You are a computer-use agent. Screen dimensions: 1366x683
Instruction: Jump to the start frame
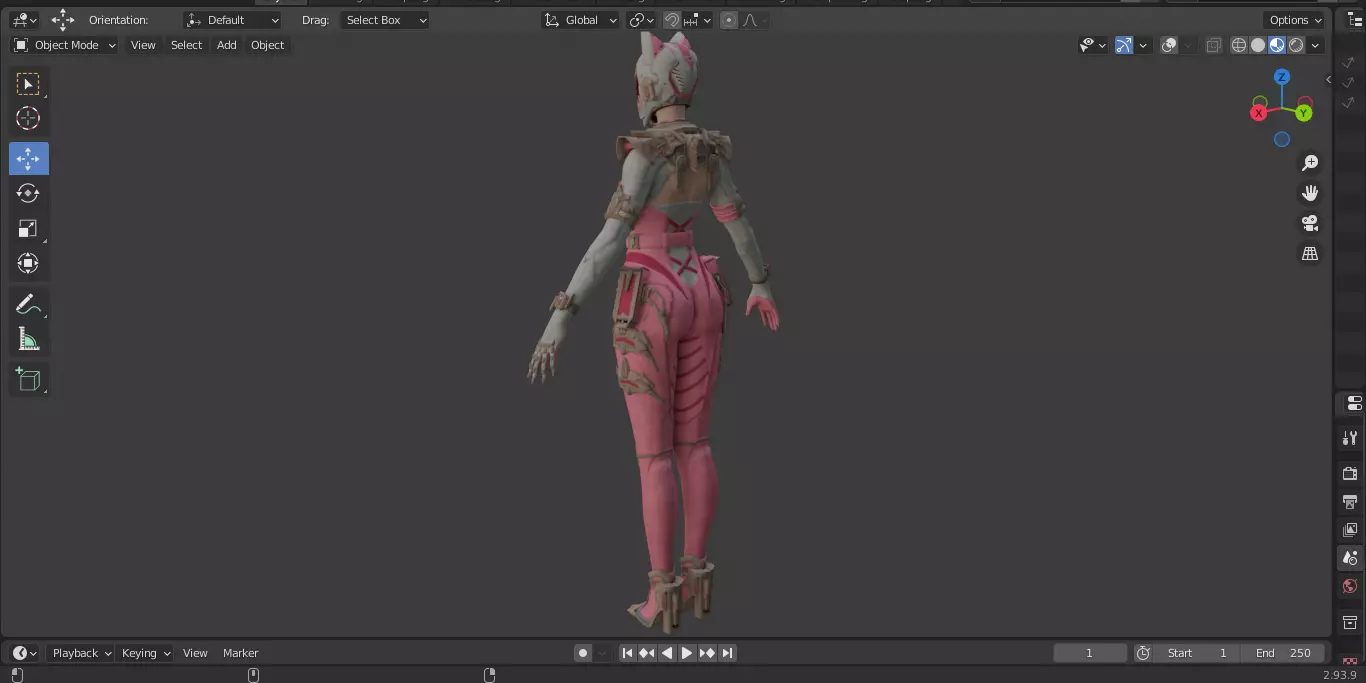pos(627,653)
